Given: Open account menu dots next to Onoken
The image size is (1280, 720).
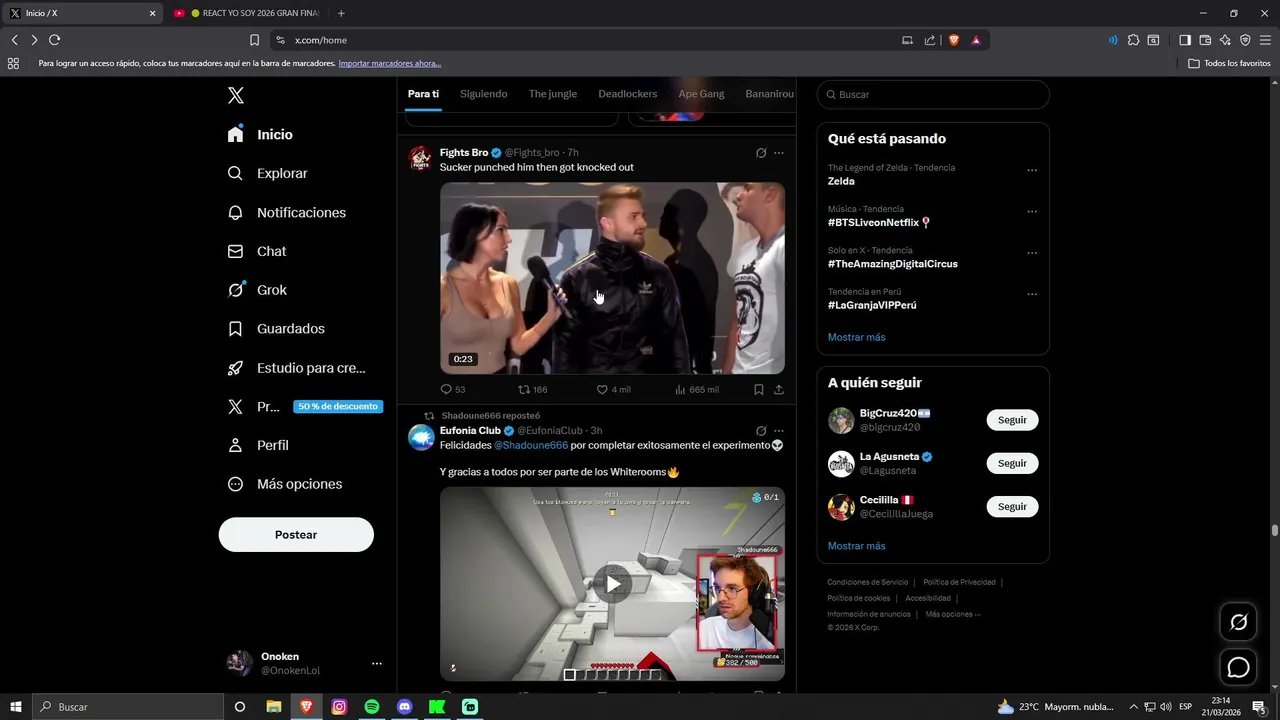Looking at the screenshot, I should point(376,663).
